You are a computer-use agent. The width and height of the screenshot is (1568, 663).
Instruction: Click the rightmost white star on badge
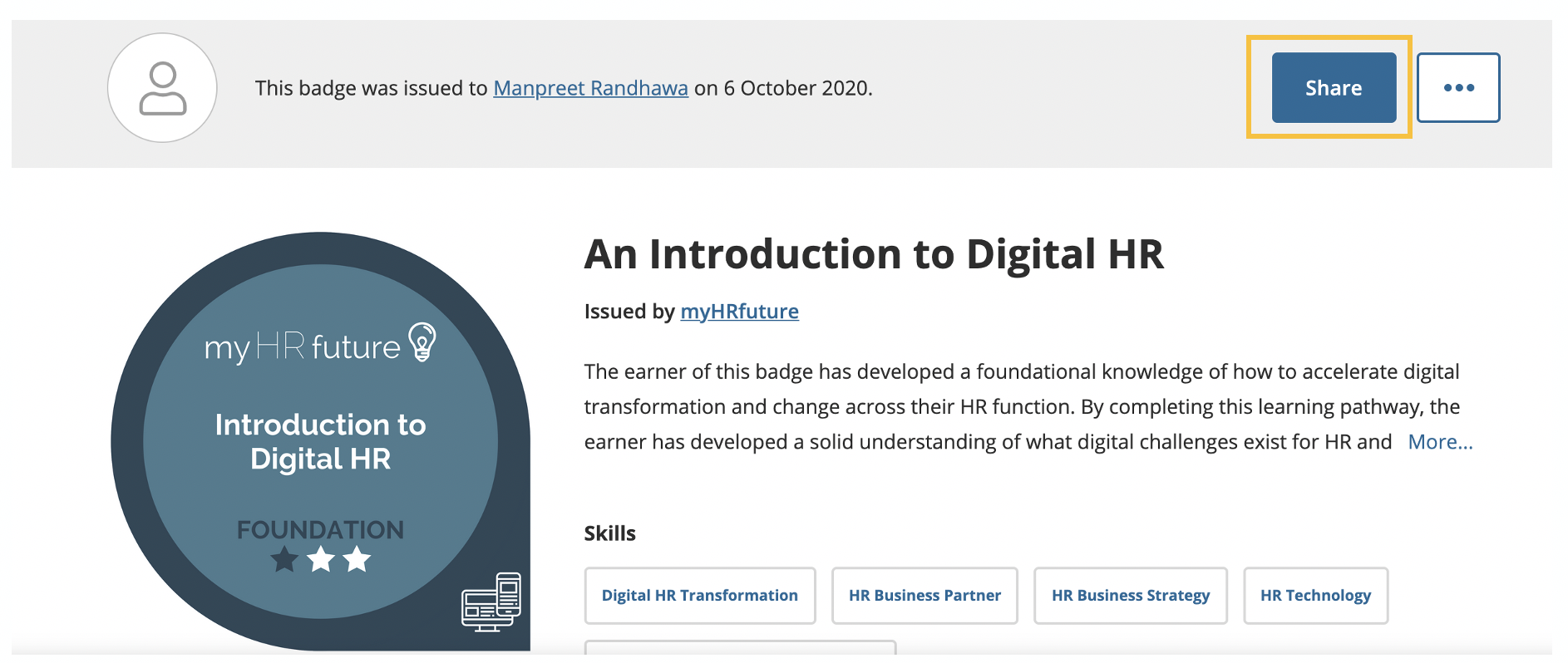click(x=357, y=559)
